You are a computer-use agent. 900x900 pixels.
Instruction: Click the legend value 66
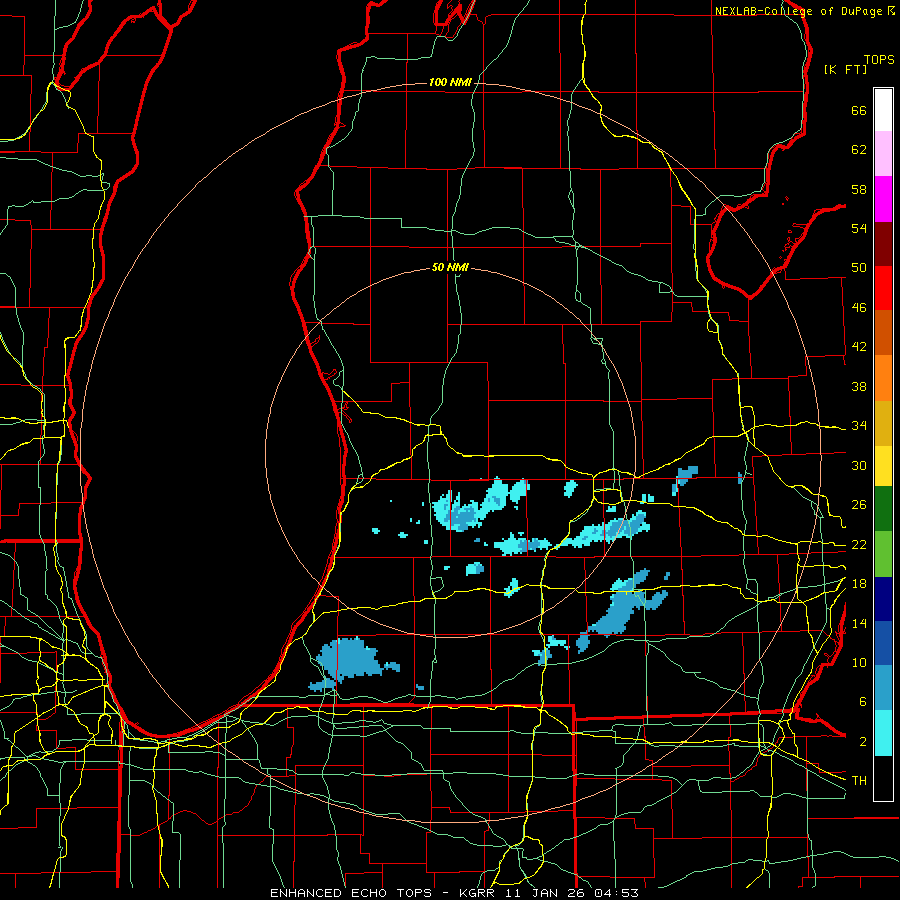(859, 111)
